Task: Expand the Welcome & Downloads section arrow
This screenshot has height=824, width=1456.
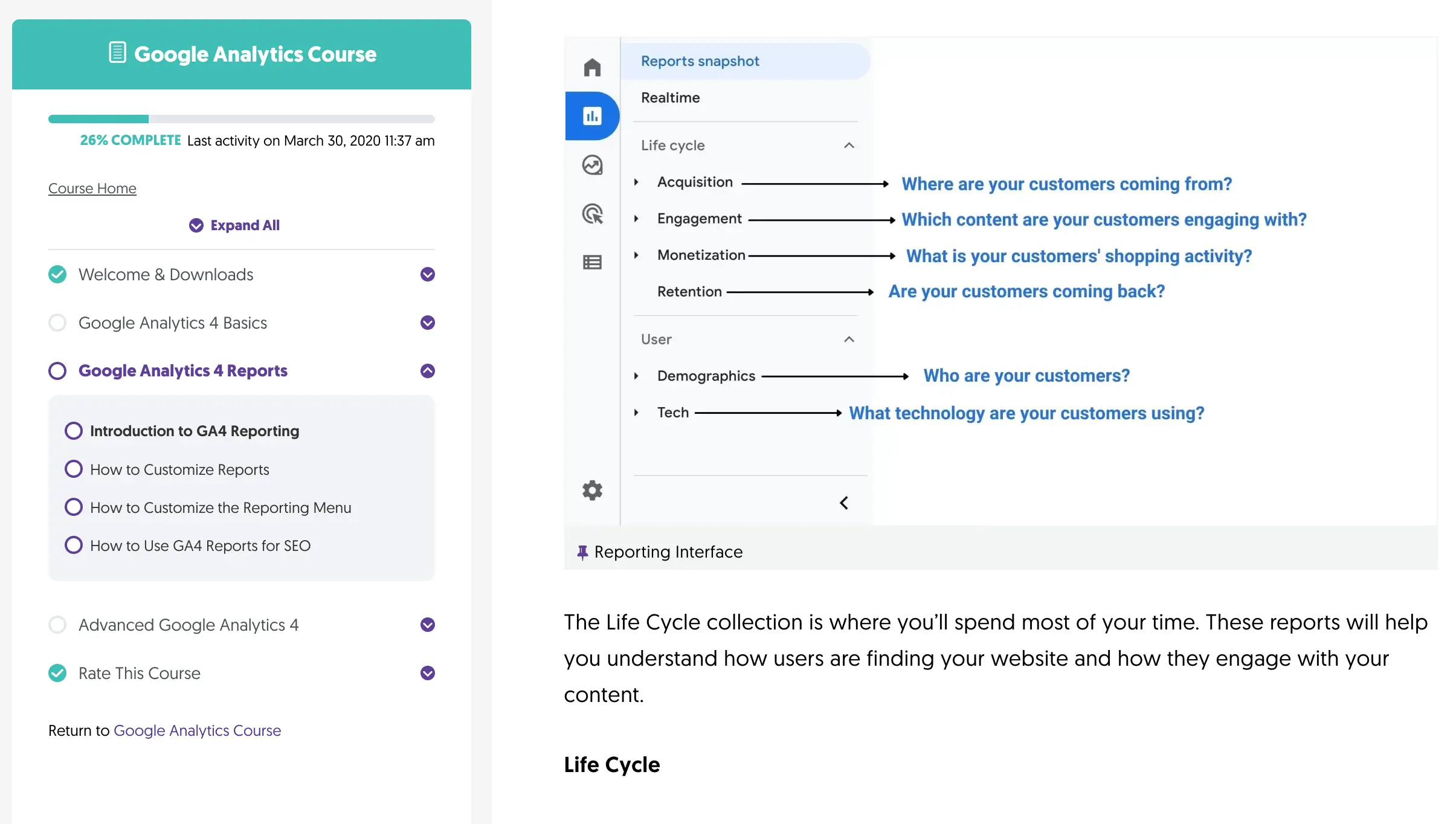Action: click(x=427, y=274)
